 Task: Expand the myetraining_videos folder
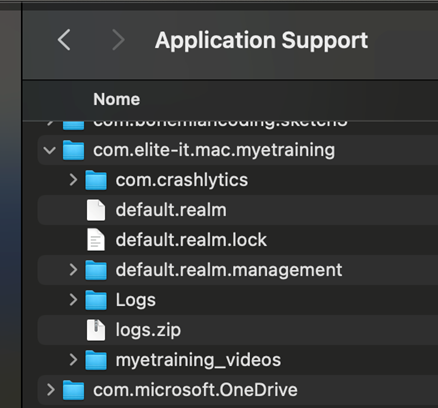tap(73, 360)
